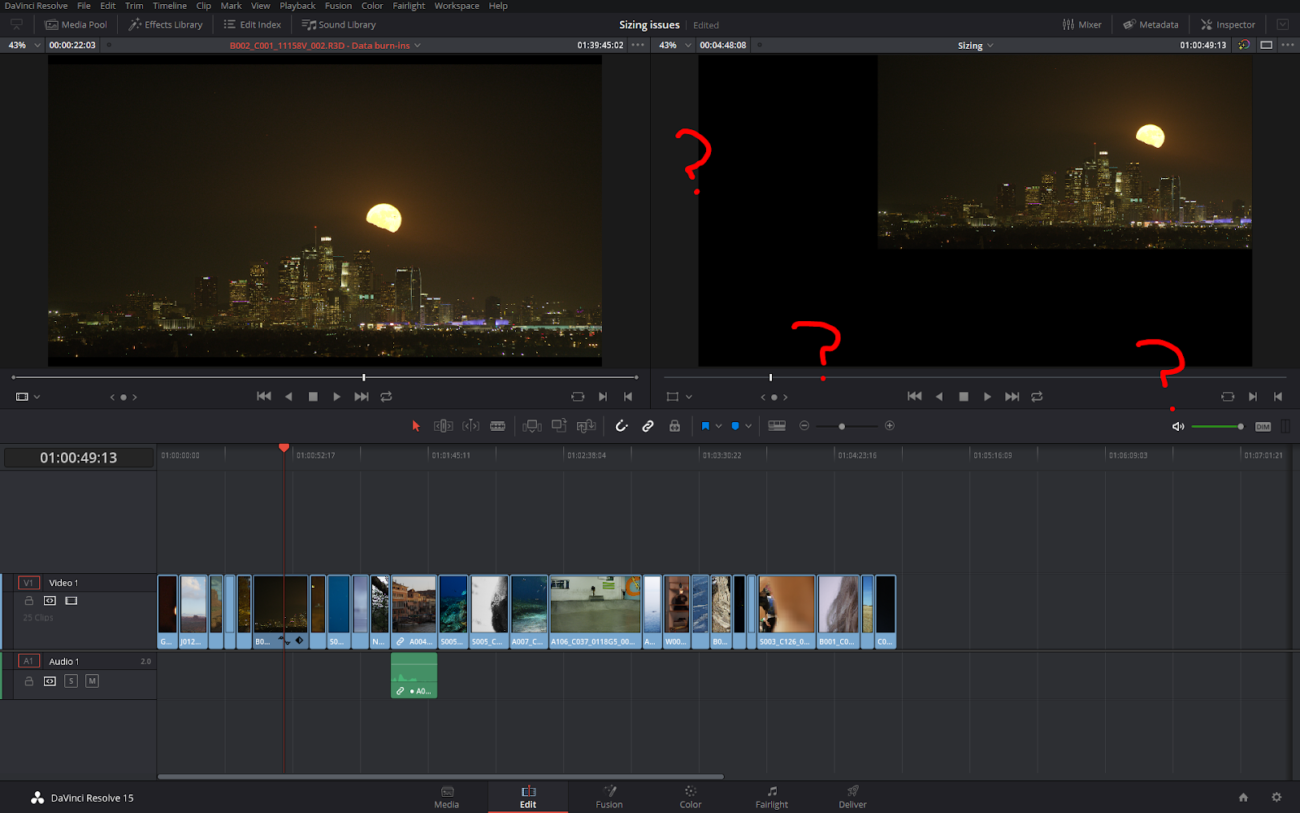The width and height of the screenshot is (1300, 813).
Task: Switch to the Fairlight page tab
Action: pos(771,797)
